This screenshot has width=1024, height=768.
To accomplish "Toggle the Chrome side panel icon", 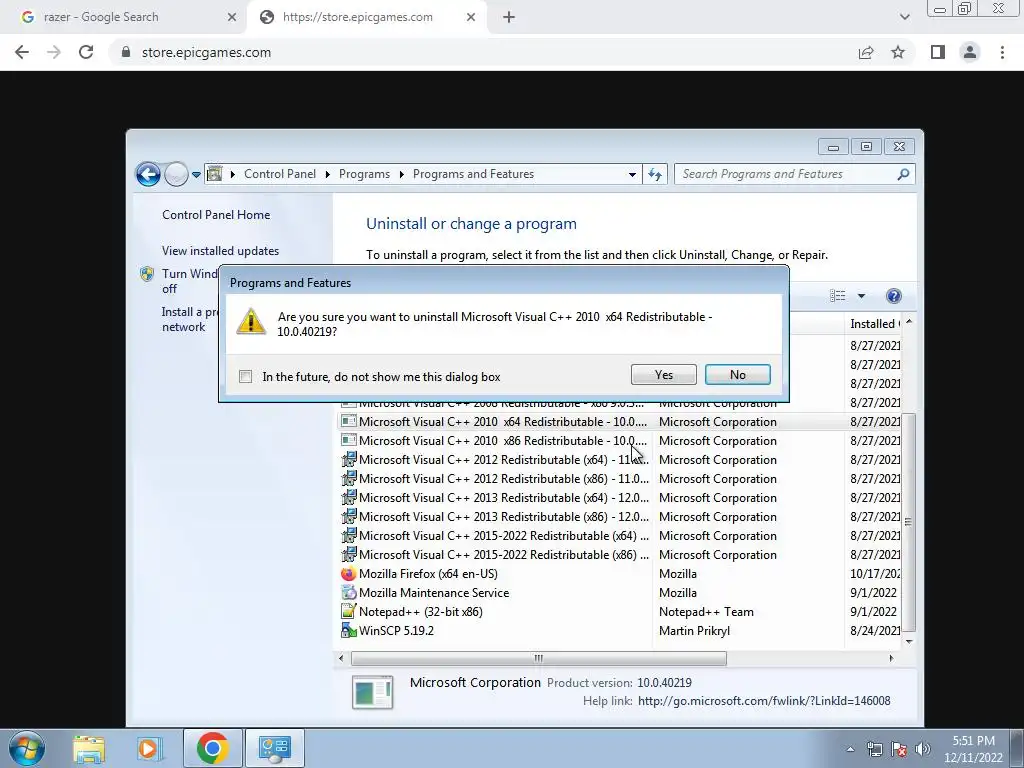I will coord(938,52).
